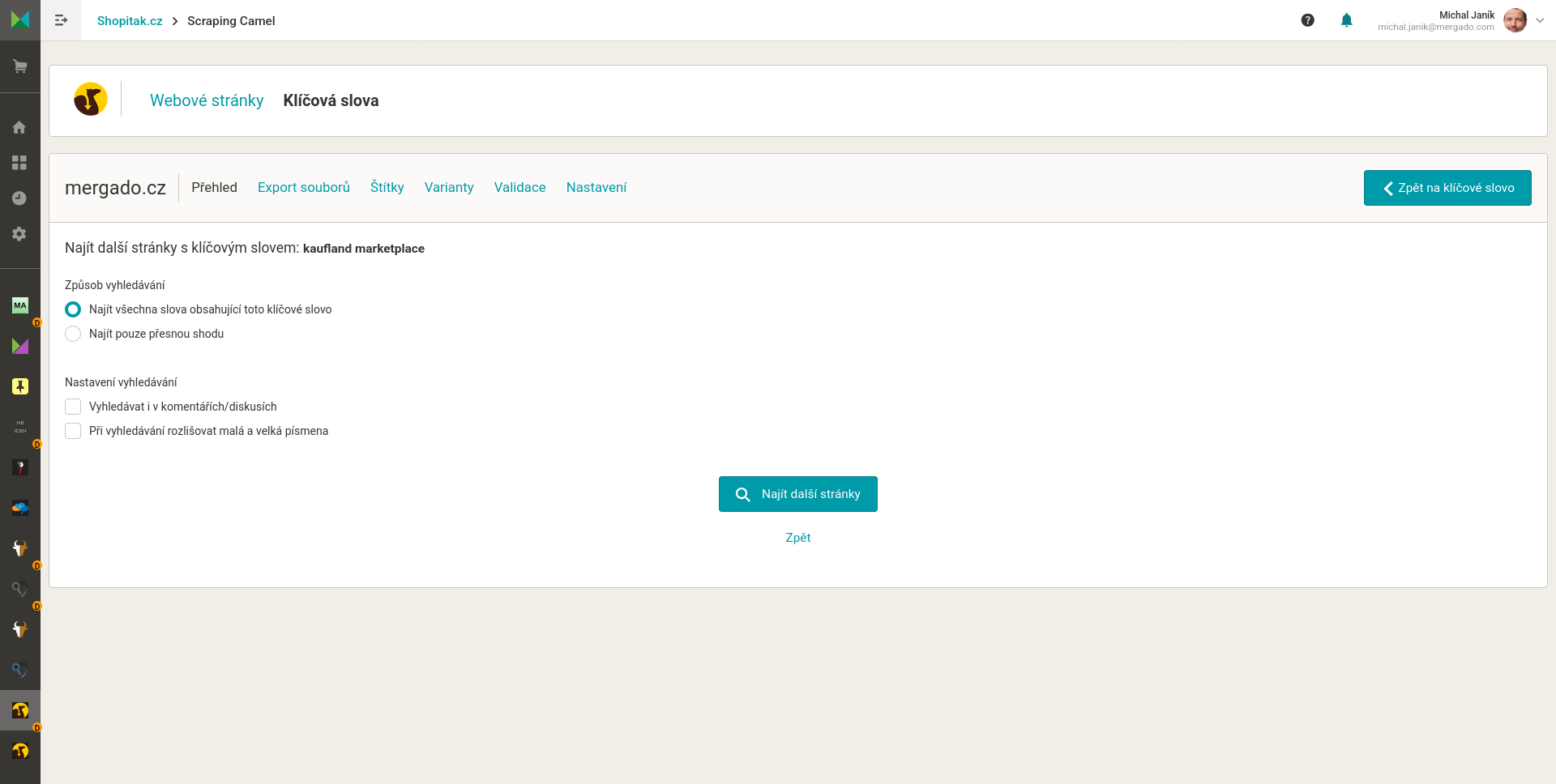
Task: Enable 'Vyhledávat i v komentářích/diskusích' checkbox
Action: [73, 407]
